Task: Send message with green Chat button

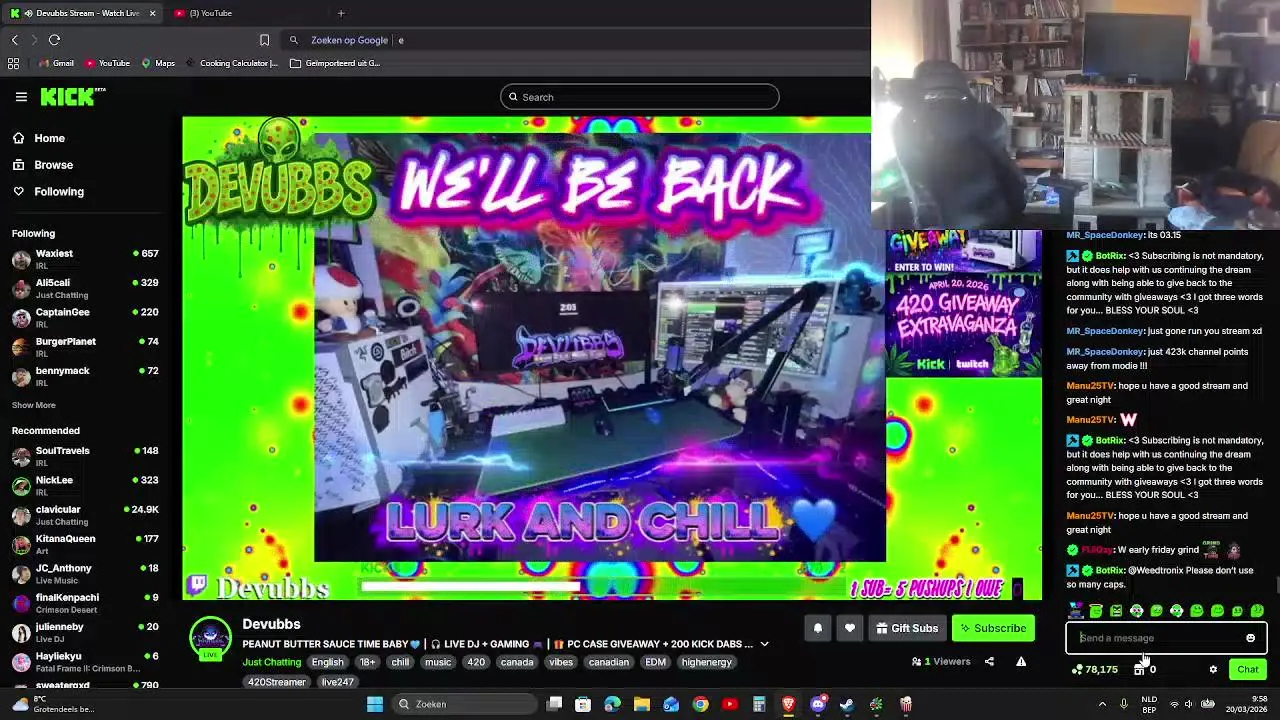Action: point(1247,669)
